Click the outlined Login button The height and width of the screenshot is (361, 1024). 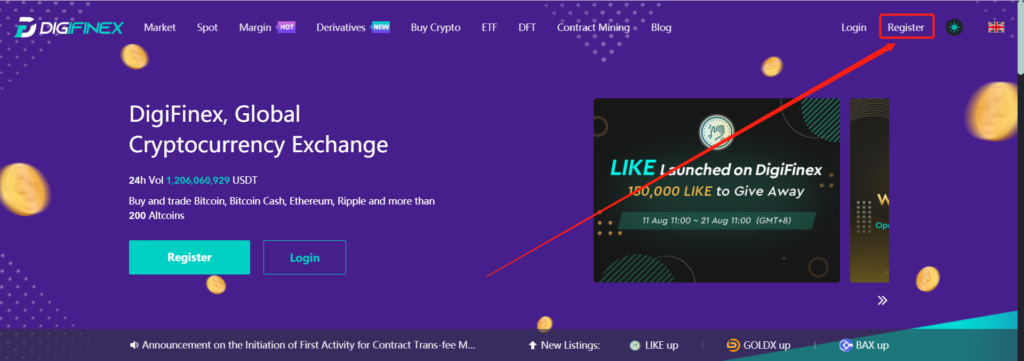[304, 257]
